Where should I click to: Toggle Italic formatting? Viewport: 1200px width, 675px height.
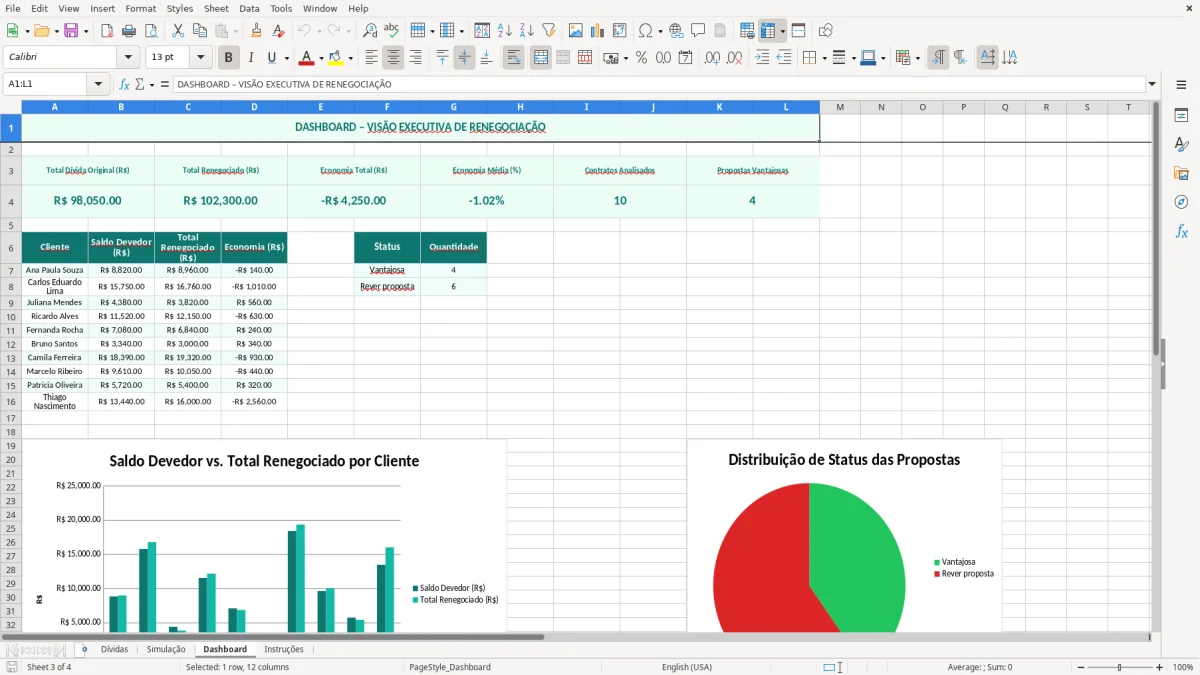(x=250, y=58)
